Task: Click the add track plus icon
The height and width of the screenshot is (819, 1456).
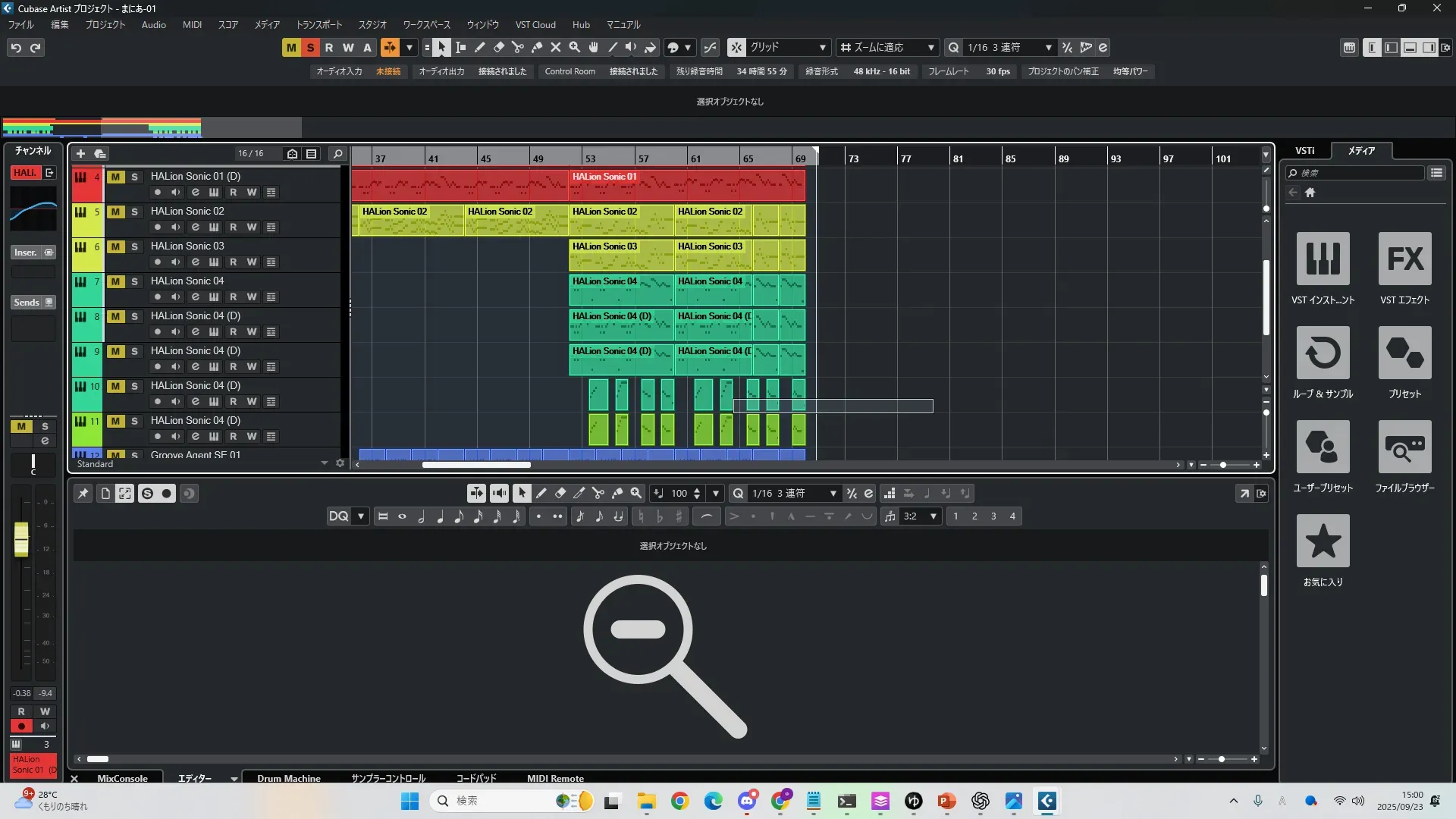Action: (x=80, y=154)
